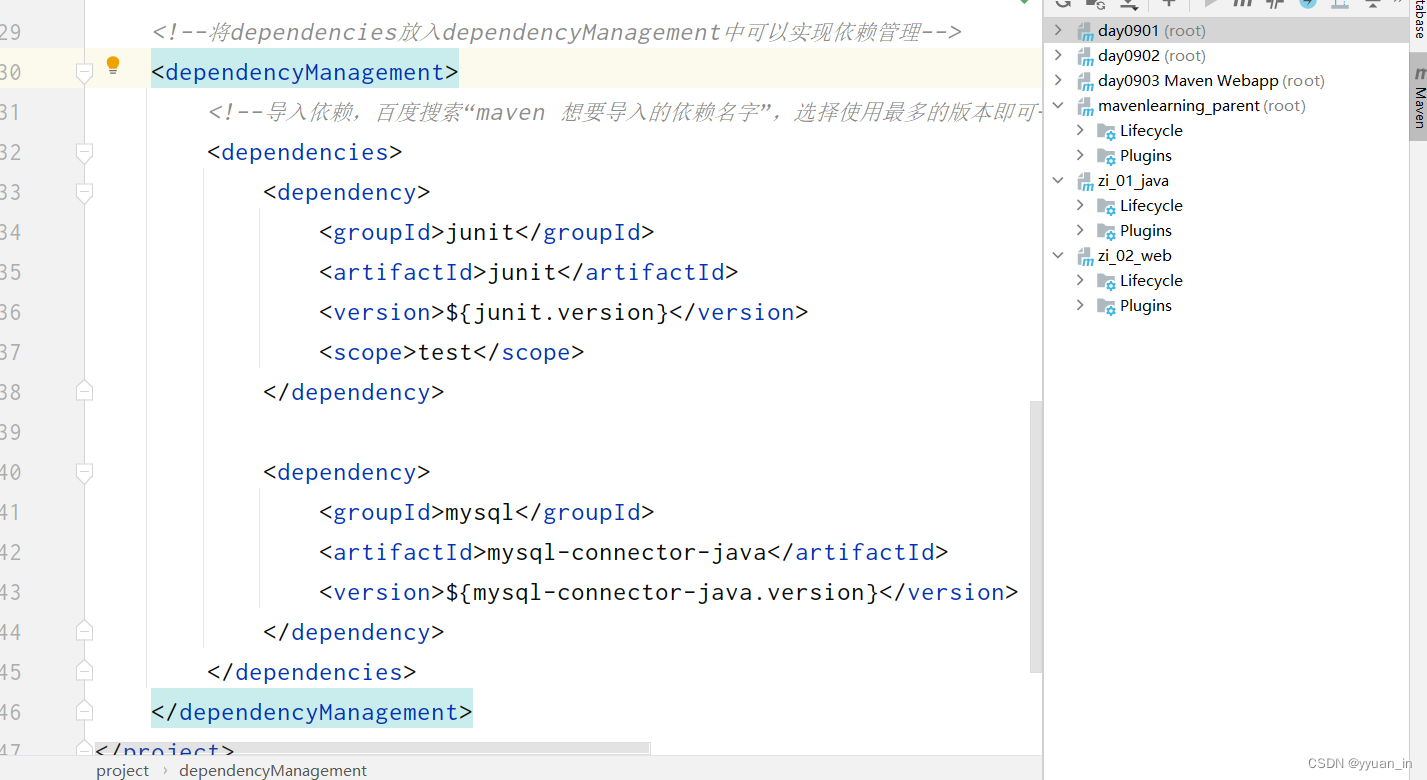This screenshot has width=1427, height=780.
Task: Click 'dependencyManagement' in the XML breadcrumb
Action: tap(273, 770)
